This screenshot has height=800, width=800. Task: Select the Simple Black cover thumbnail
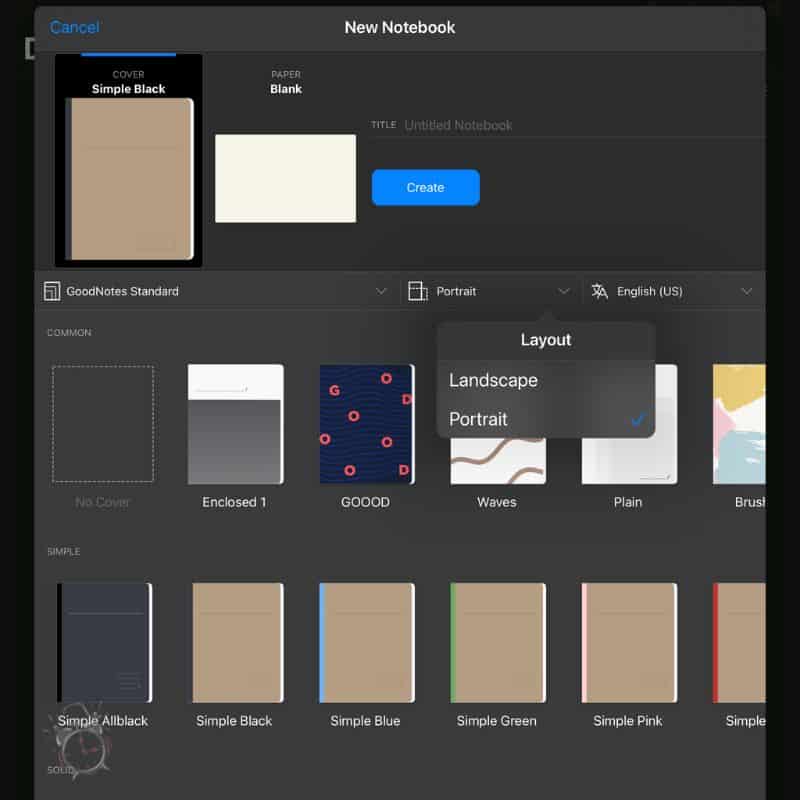click(x=238, y=643)
